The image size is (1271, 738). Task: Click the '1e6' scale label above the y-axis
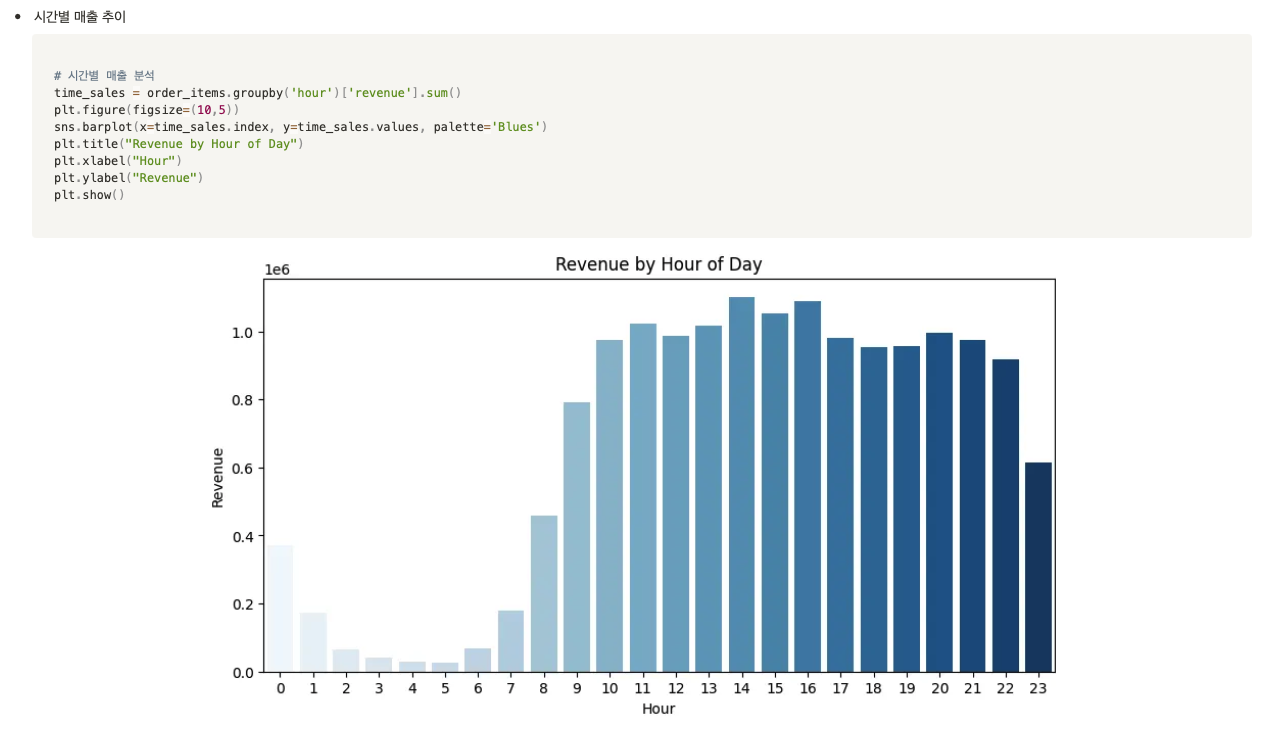coord(277,270)
